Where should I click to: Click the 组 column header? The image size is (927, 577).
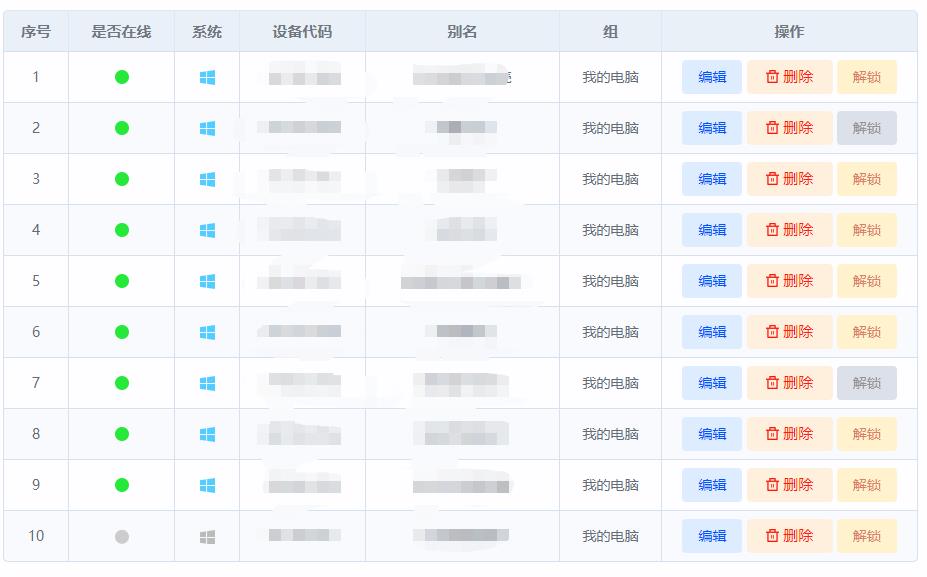point(610,31)
